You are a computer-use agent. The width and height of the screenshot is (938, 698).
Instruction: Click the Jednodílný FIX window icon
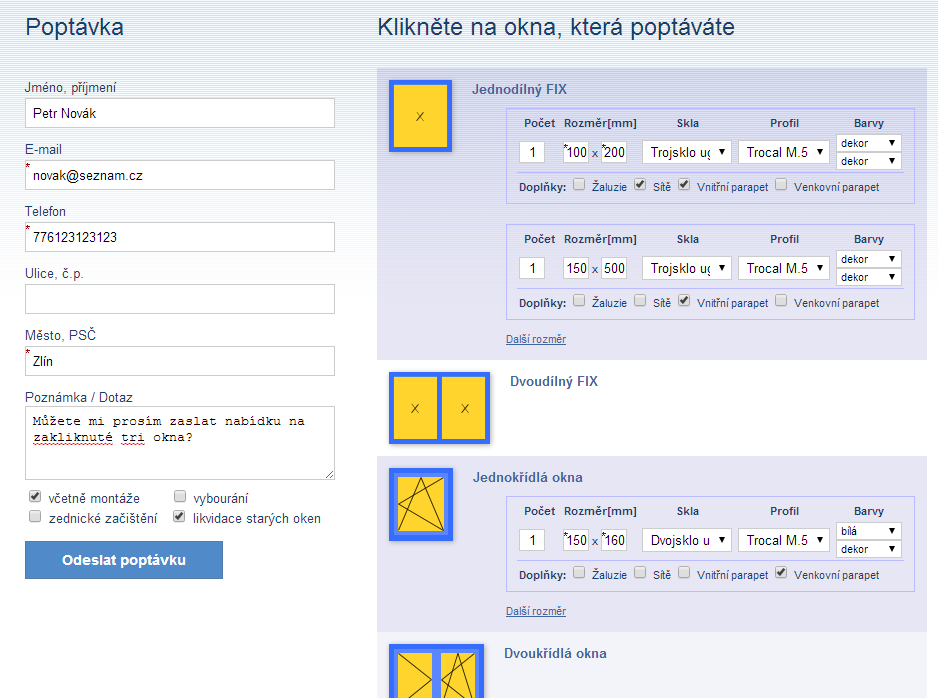click(420, 117)
